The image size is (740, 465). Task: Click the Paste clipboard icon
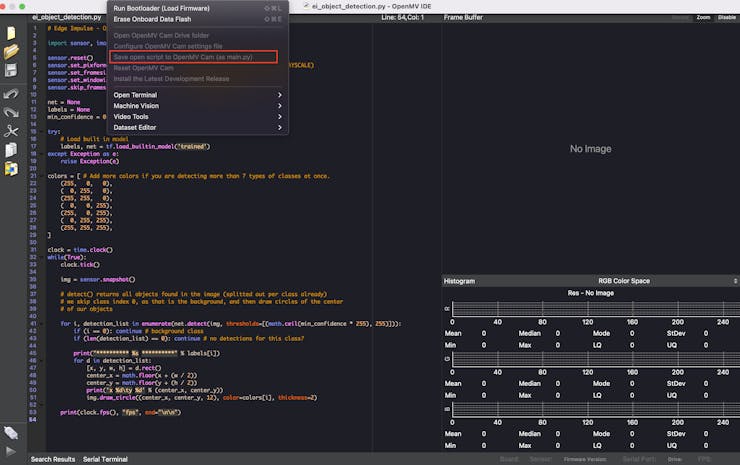point(11,169)
